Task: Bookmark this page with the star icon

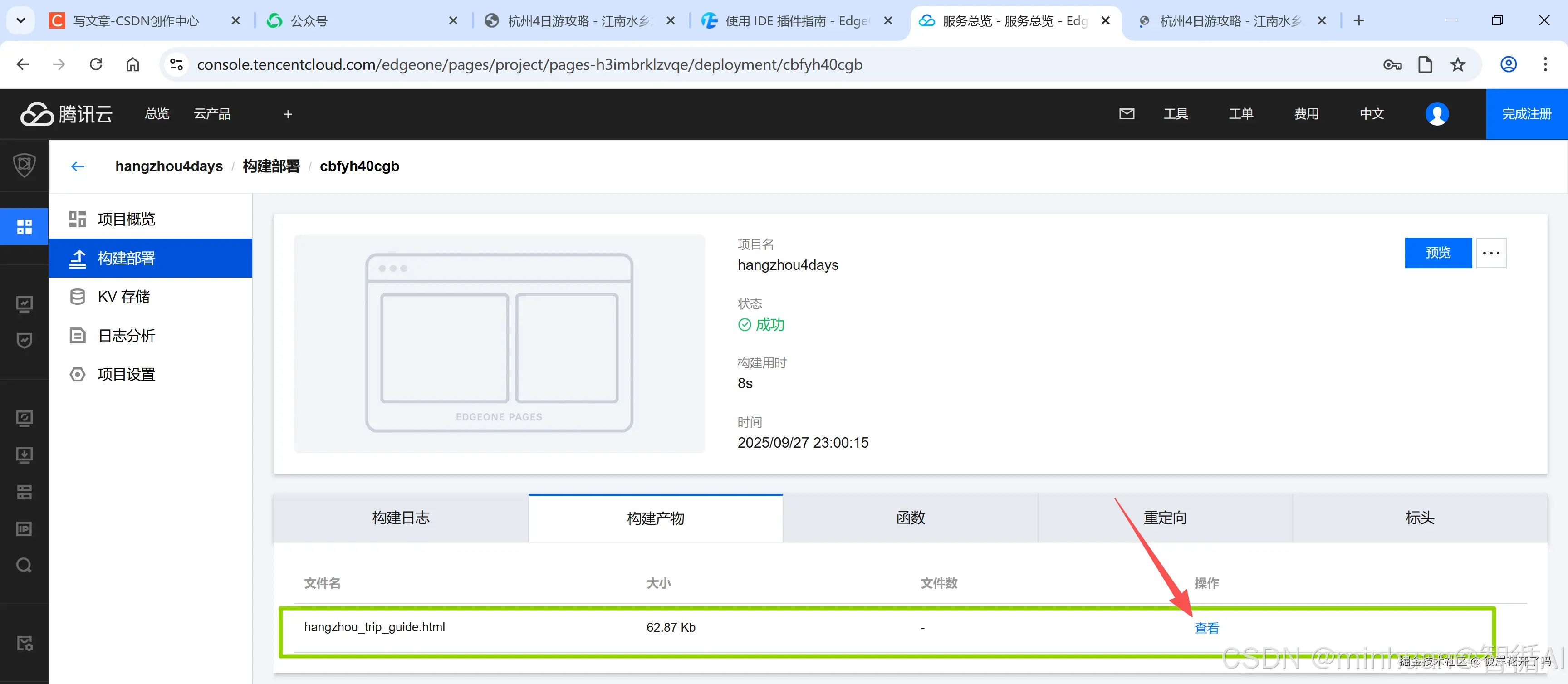Action: coord(1458,64)
